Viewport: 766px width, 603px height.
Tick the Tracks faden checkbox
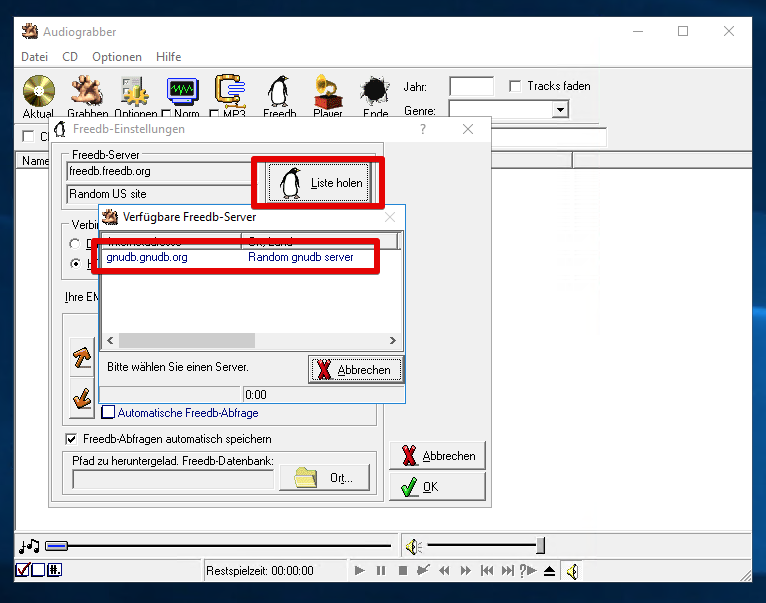515,86
